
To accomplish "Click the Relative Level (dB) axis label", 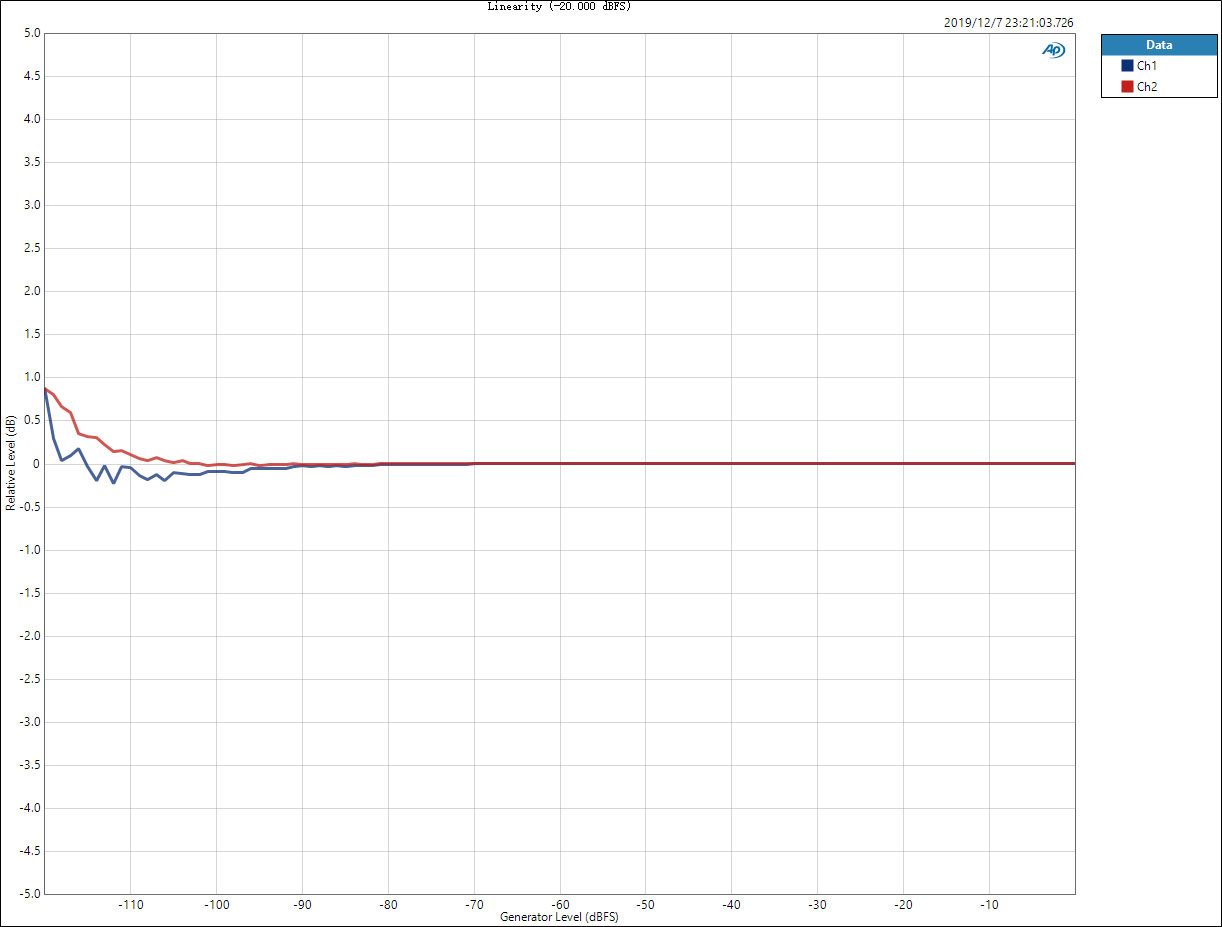I will click(11, 463).
